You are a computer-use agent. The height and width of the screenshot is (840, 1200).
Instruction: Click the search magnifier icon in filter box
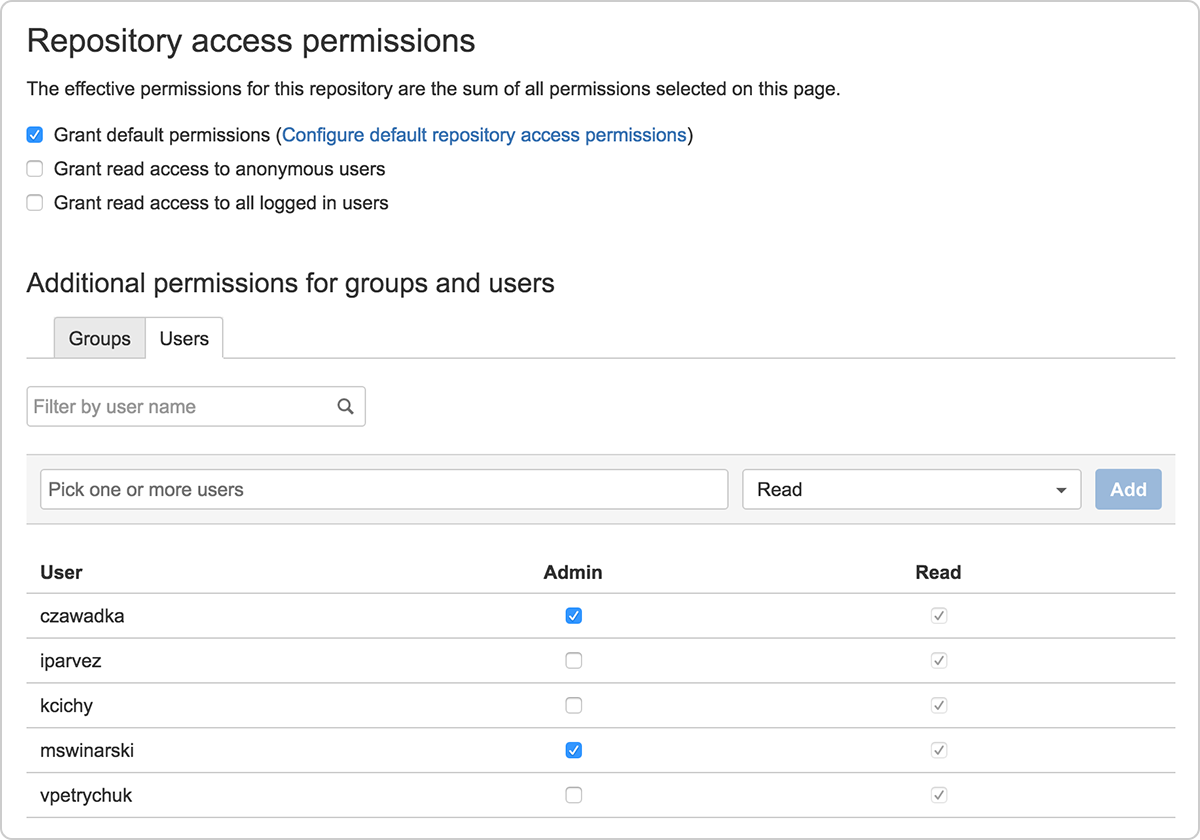[x=345, y=406]
